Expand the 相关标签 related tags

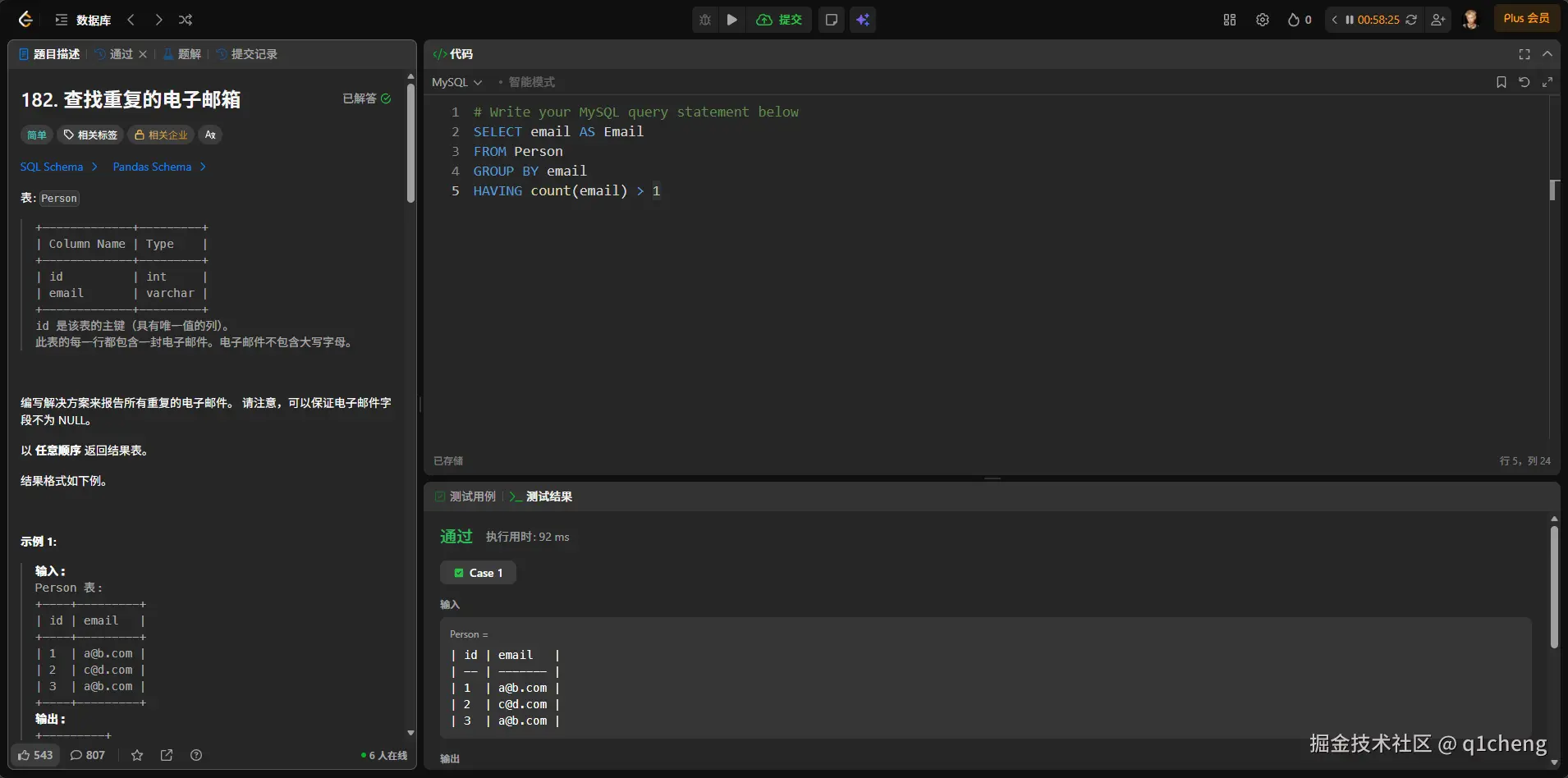point(90,135)
